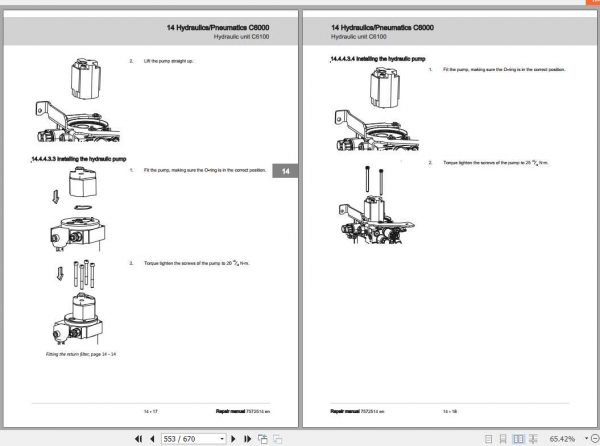The width and height of the screenshot is (600, 446).
Task: Click the greyed next view icon
Action: click(277, 439)
